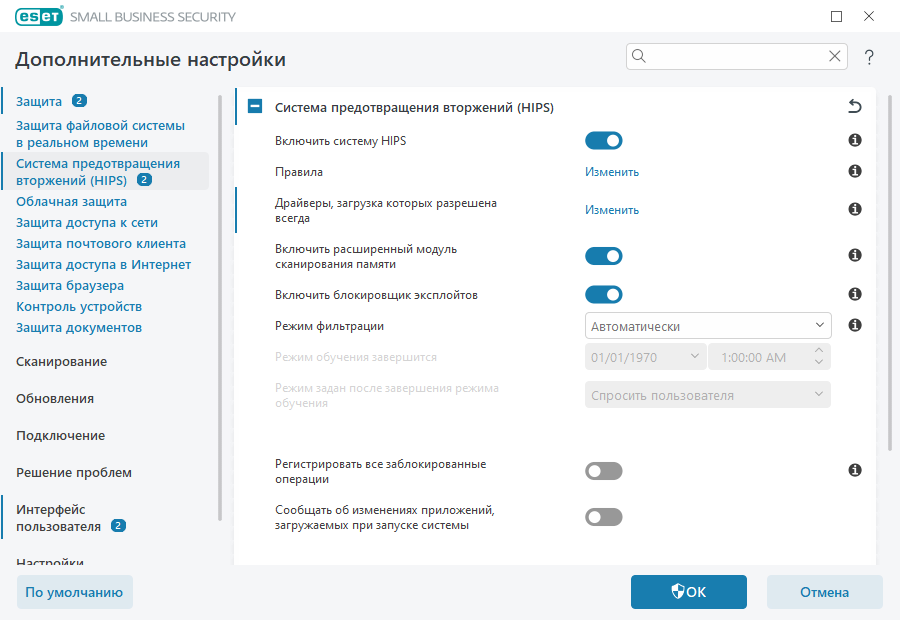Disable the 'Включить систему HIPS' toggle

[603, 141]
